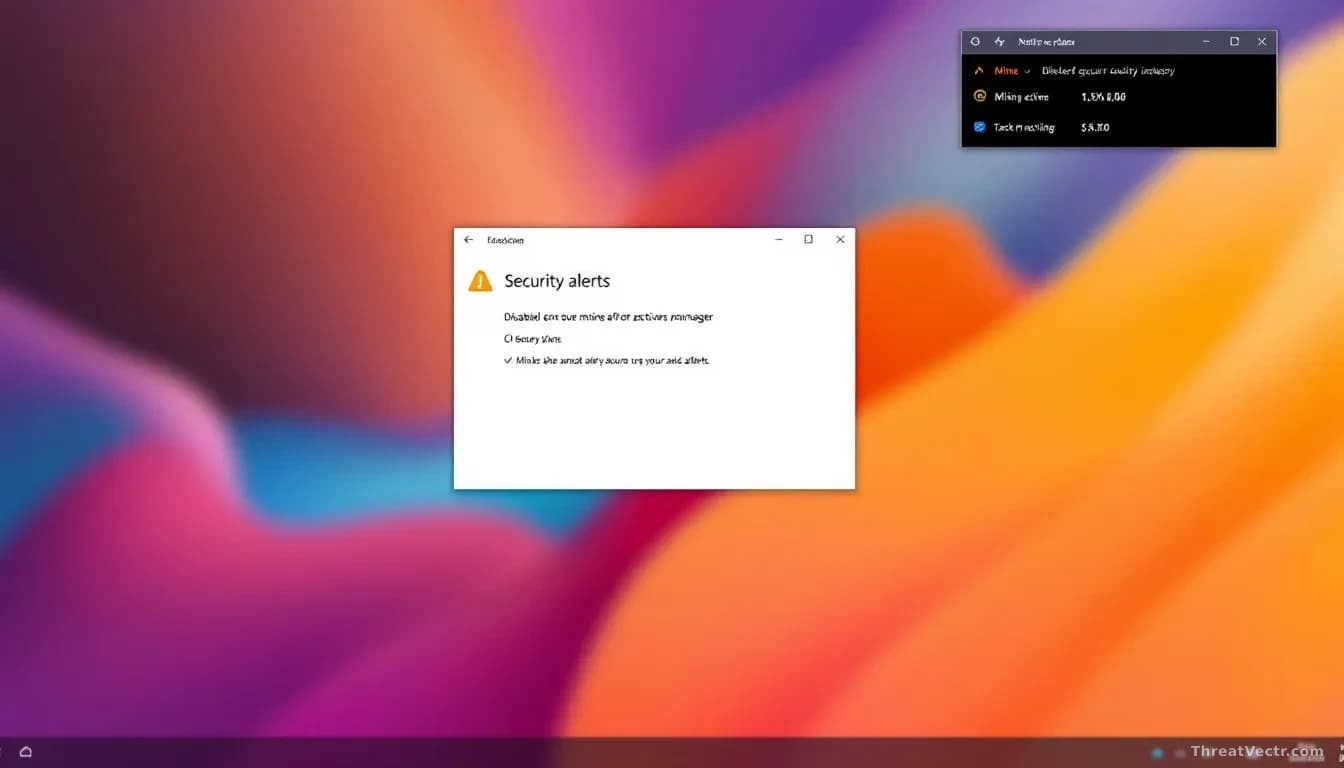Click the yellow circular Mining row icon
The image size is (1344, 768).
coord(979,97)
